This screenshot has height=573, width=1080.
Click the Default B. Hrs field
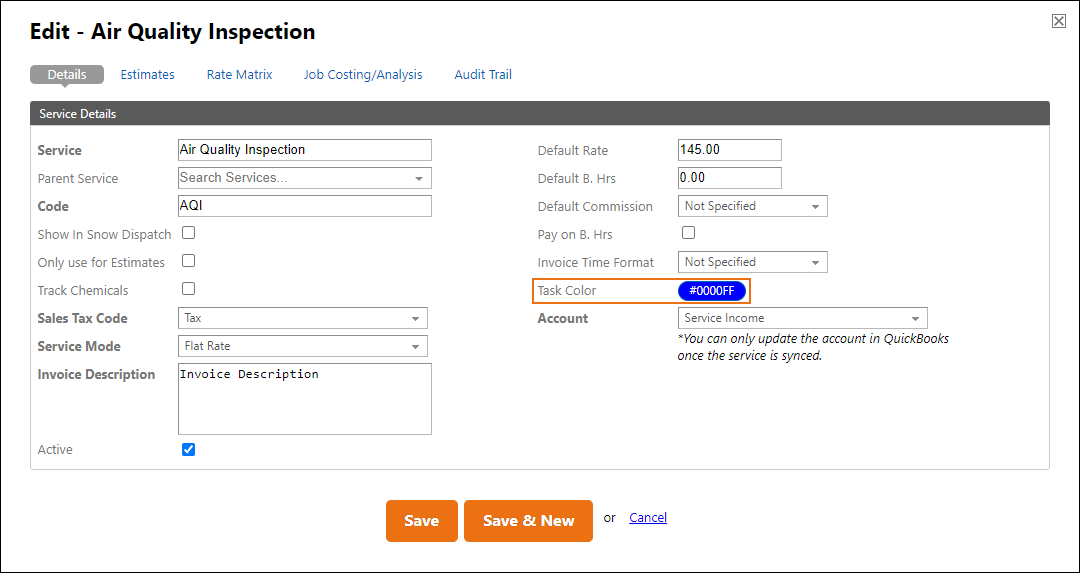coord(729,178)
